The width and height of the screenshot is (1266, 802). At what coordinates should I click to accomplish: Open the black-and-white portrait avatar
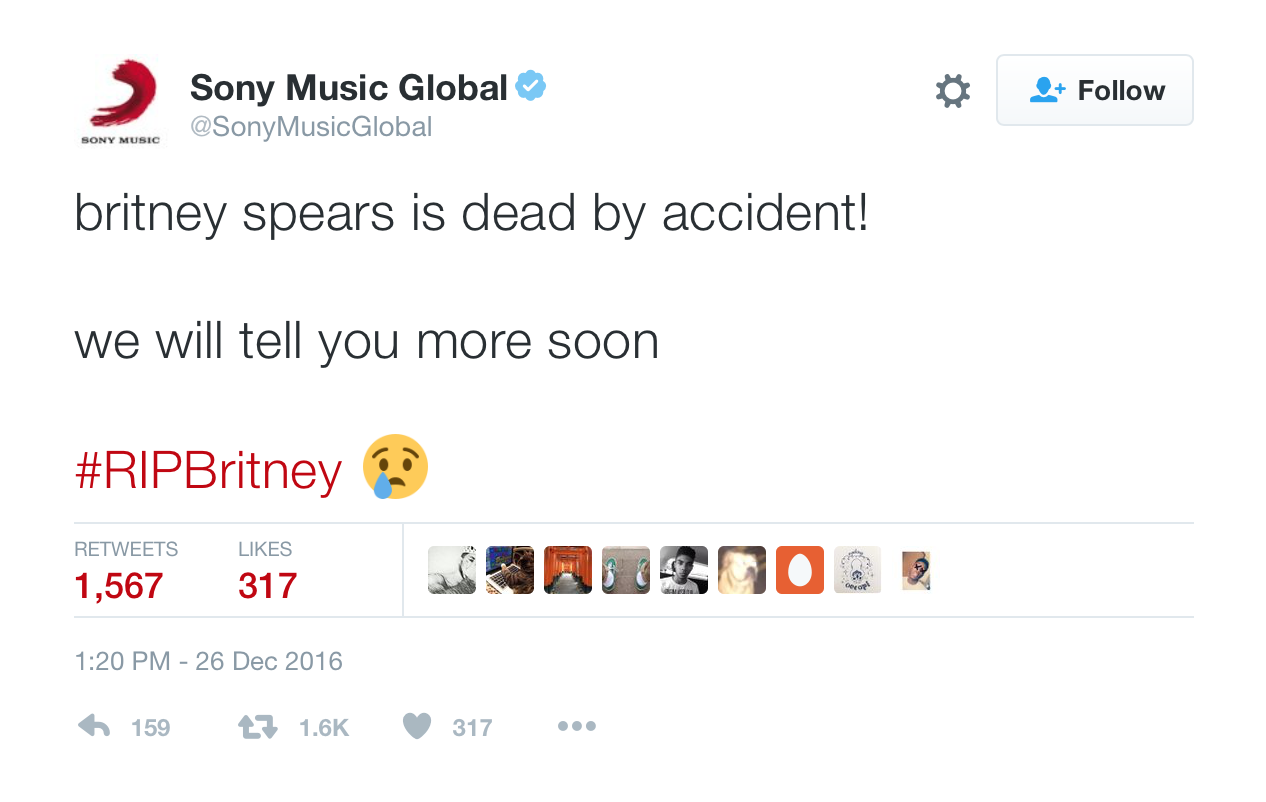684,570
